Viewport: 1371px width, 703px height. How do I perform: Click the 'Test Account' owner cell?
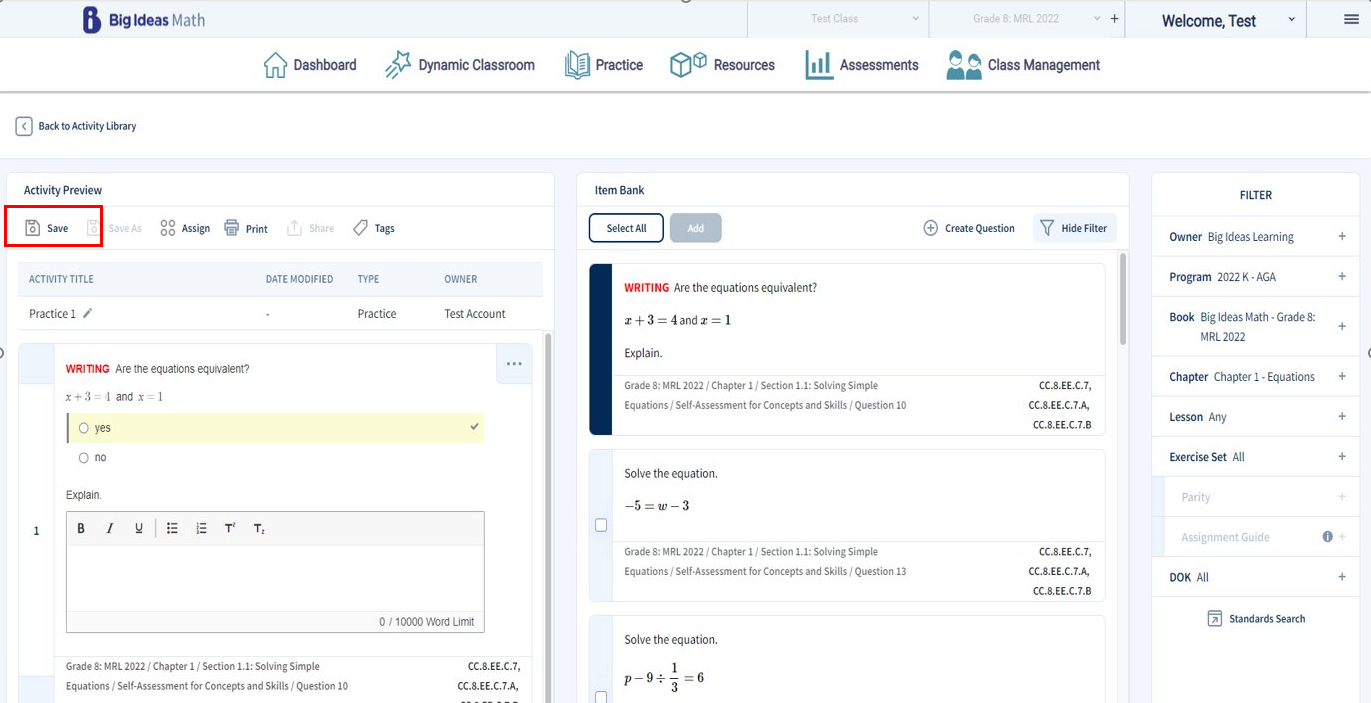point(475,314)
